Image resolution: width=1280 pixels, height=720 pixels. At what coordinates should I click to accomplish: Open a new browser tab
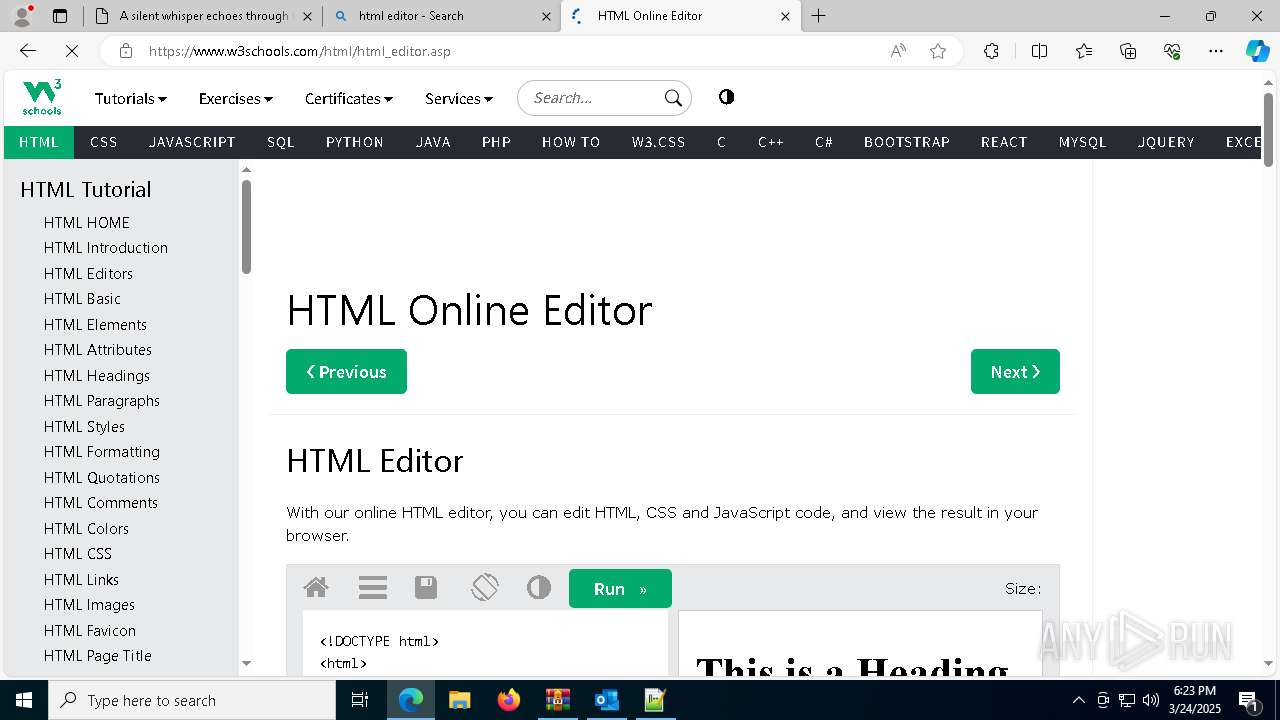(819, 16)
